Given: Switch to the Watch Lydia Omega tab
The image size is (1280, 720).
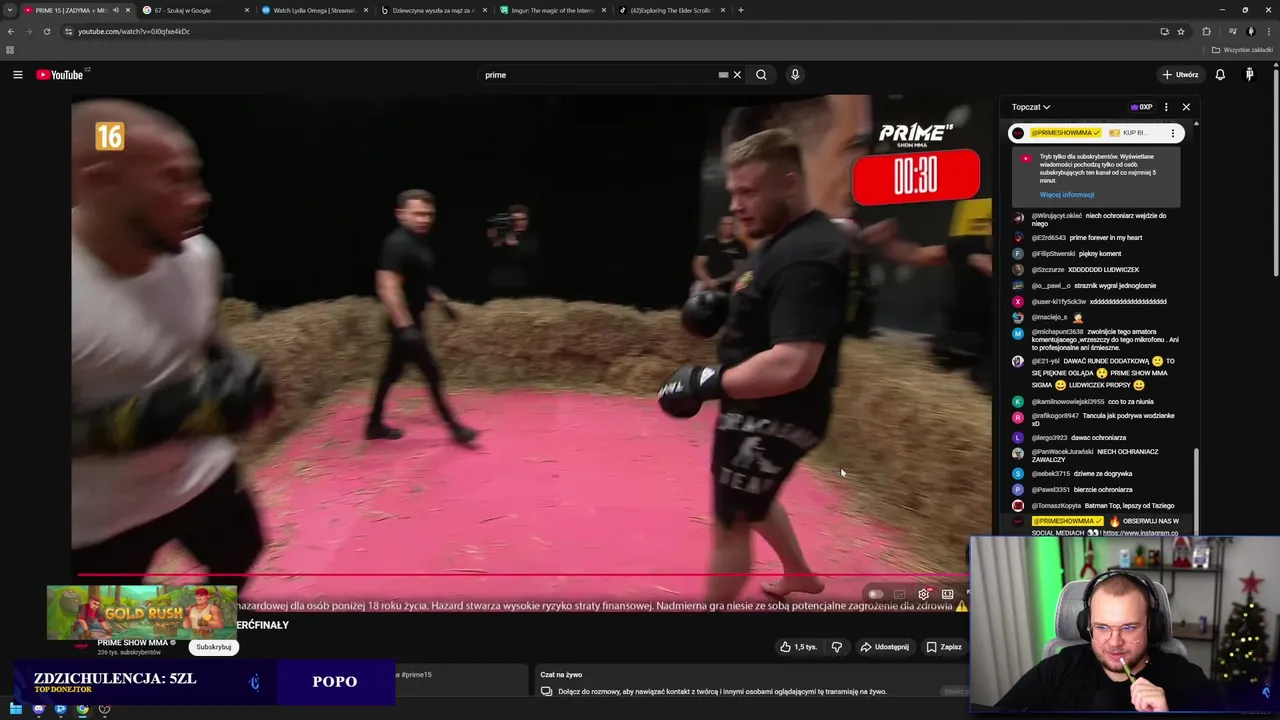Looking at the screenshot, I should (x=313, y=10).
